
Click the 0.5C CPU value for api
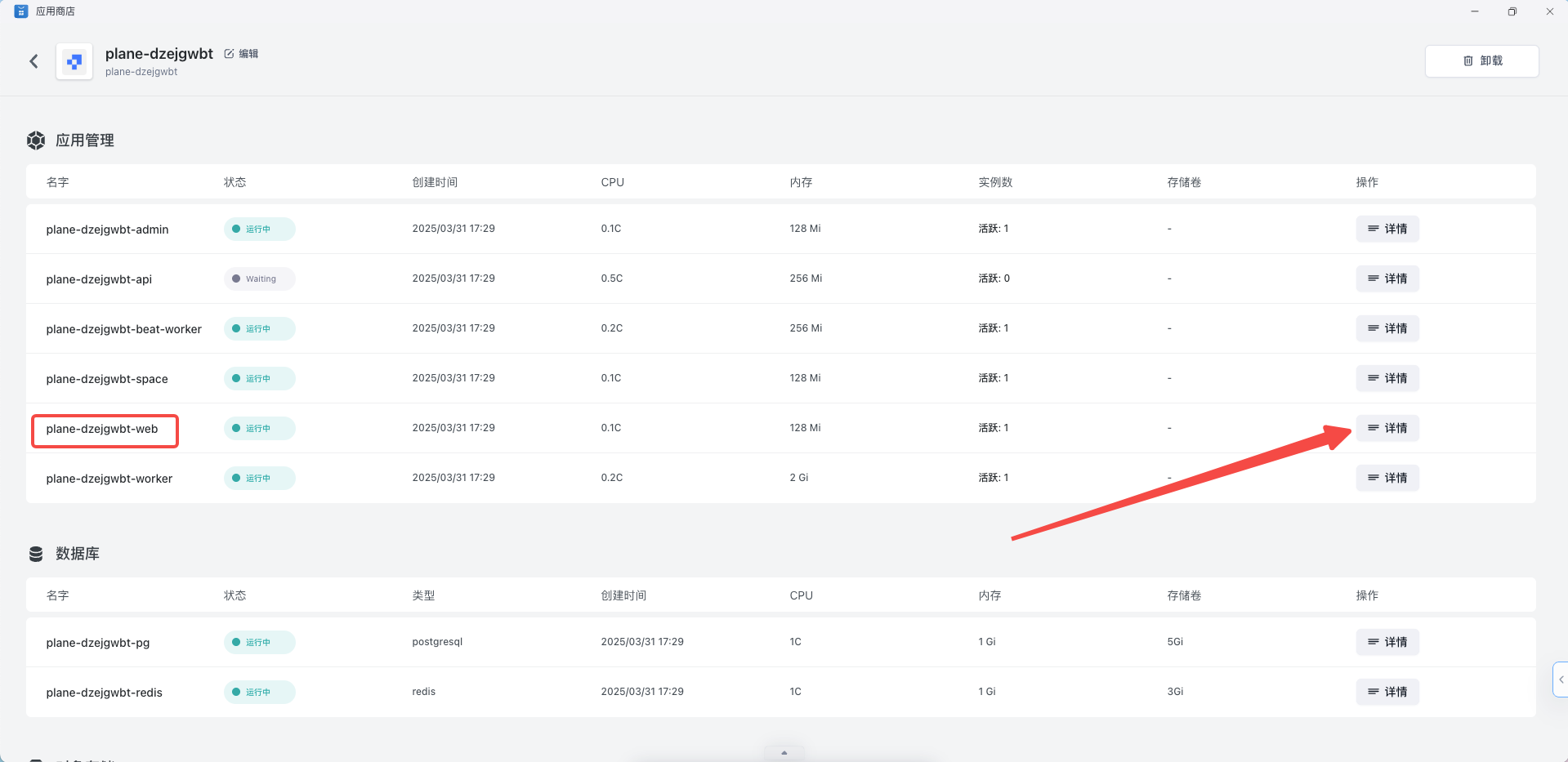[612, 279]
